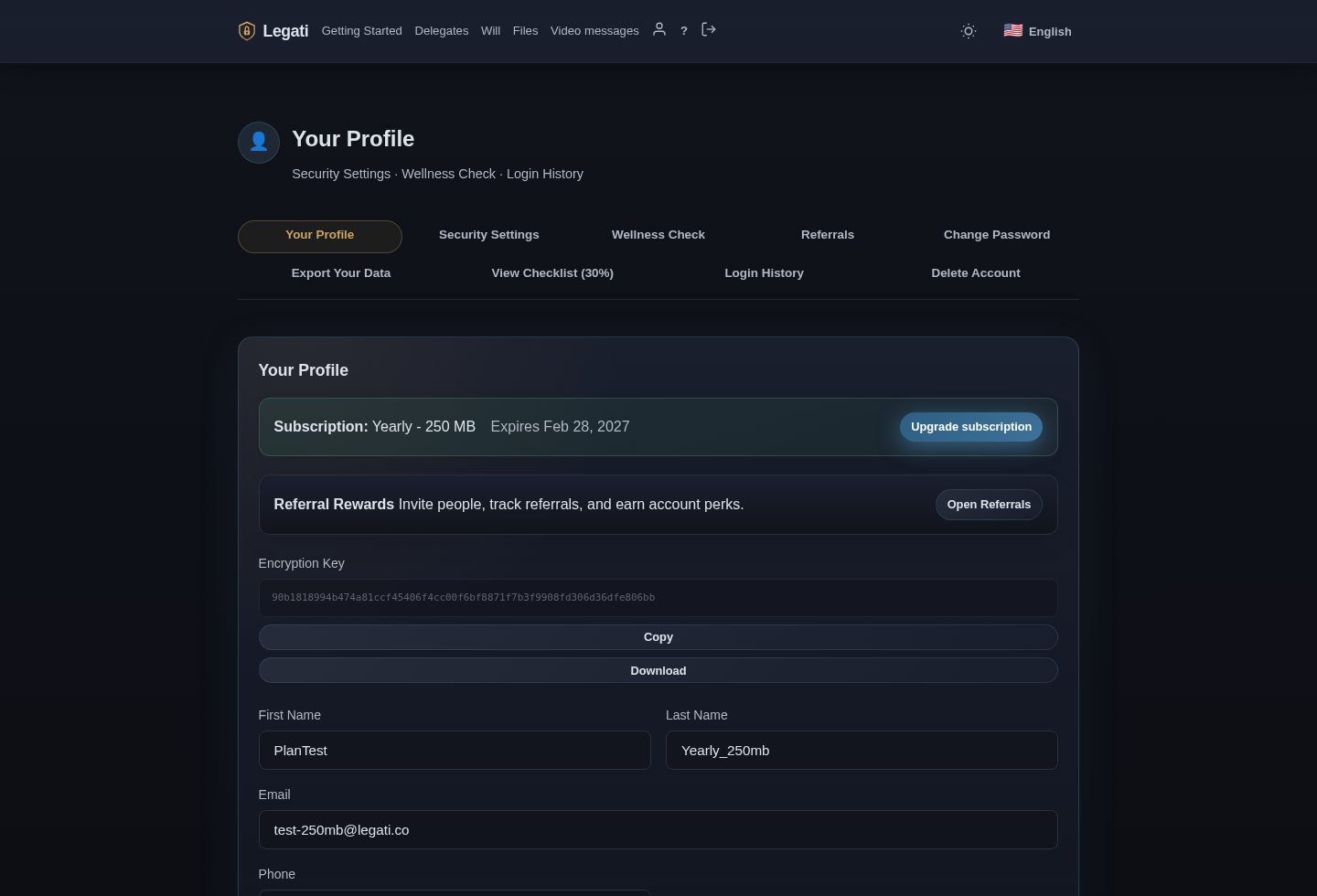Switch to the Wellness Check tab
The image size is (1317, 896).
point(658,235)
